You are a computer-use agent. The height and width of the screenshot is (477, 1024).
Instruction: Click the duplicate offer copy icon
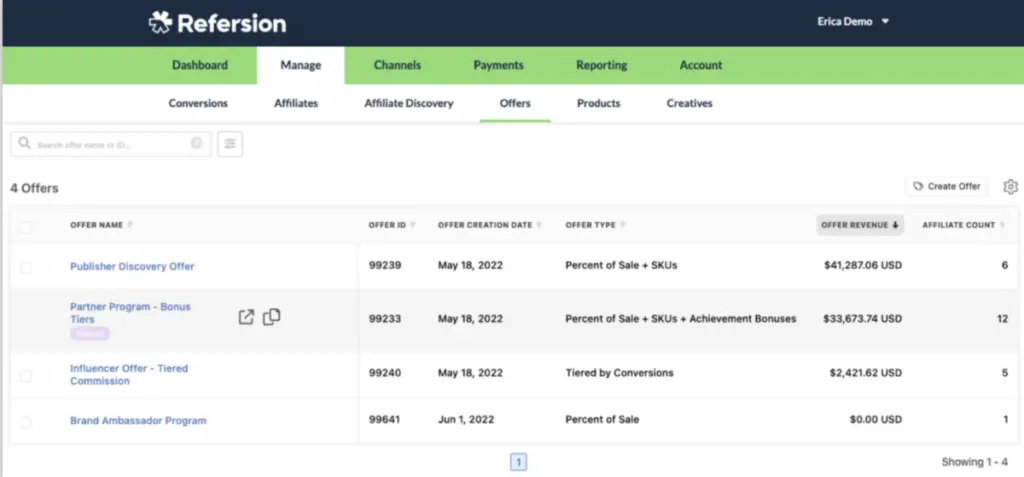click(x=271, y=317)
